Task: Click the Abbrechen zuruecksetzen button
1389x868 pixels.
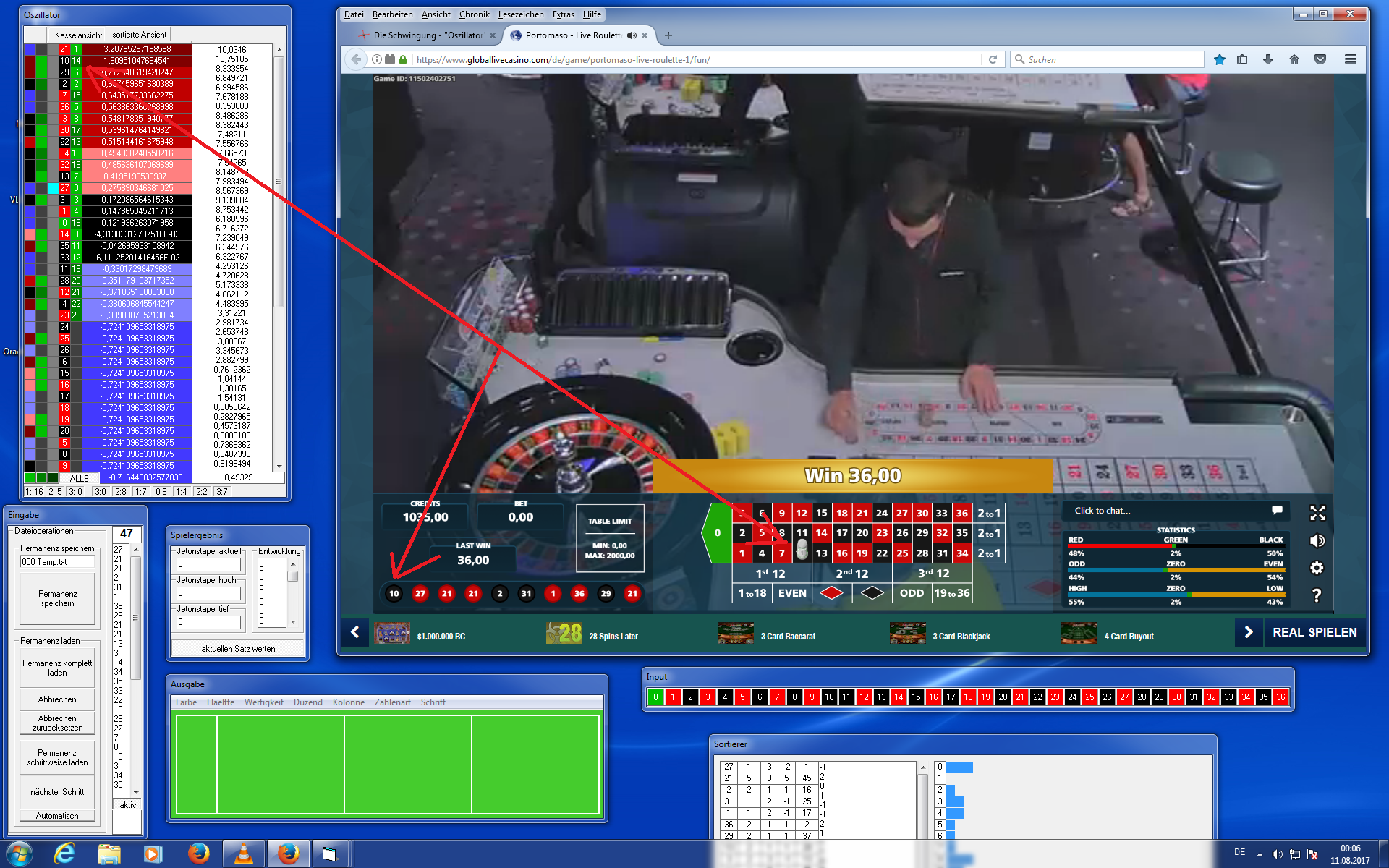Action: click(x=57, y=723)
